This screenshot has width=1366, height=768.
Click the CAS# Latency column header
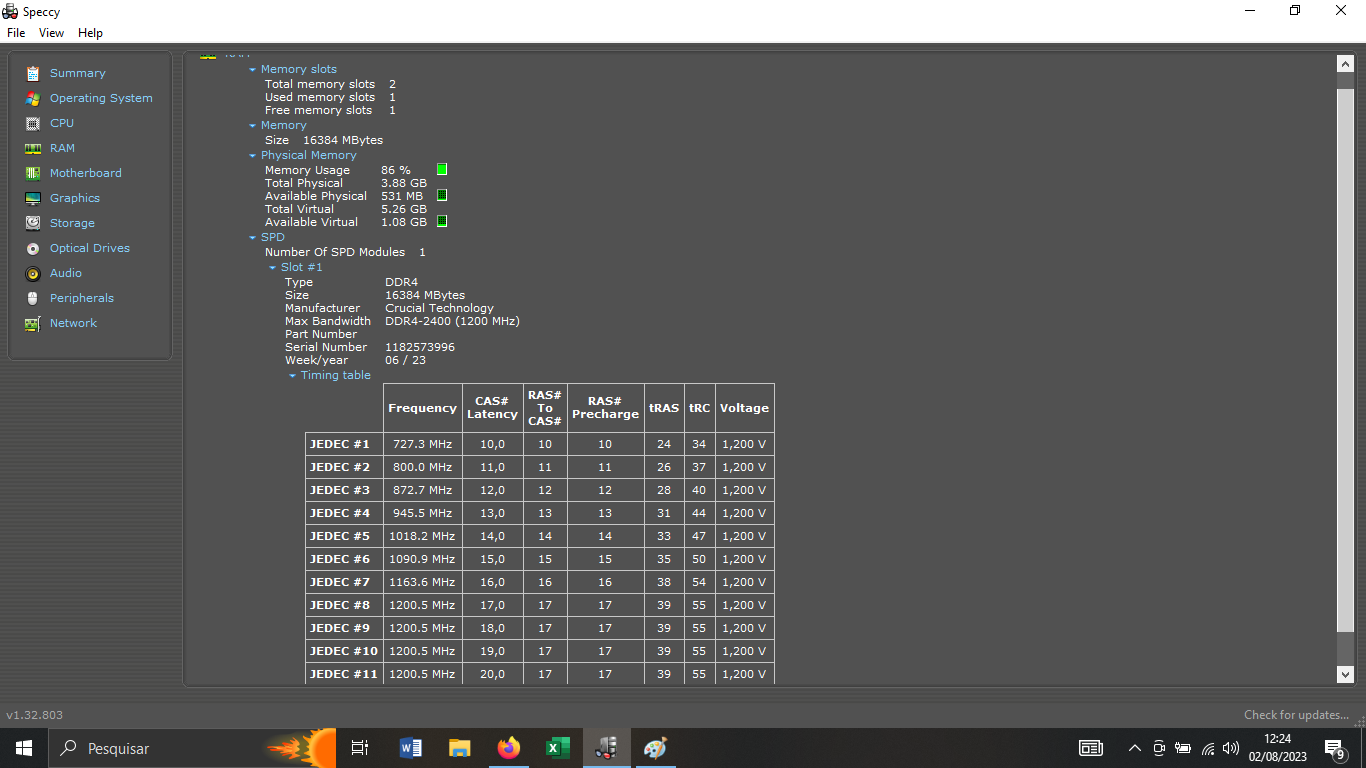[x=493, y=408]
